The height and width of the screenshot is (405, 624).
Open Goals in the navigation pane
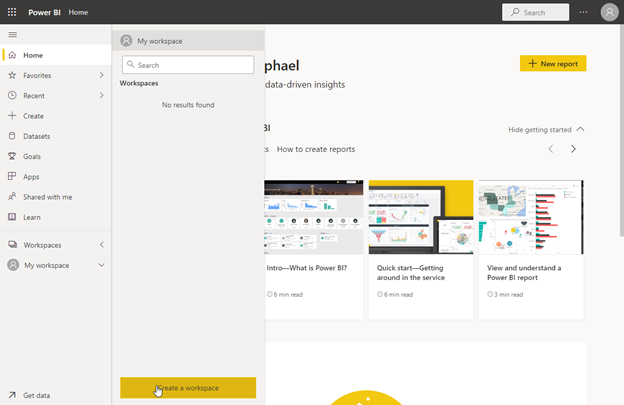click(x=56, y=156)
